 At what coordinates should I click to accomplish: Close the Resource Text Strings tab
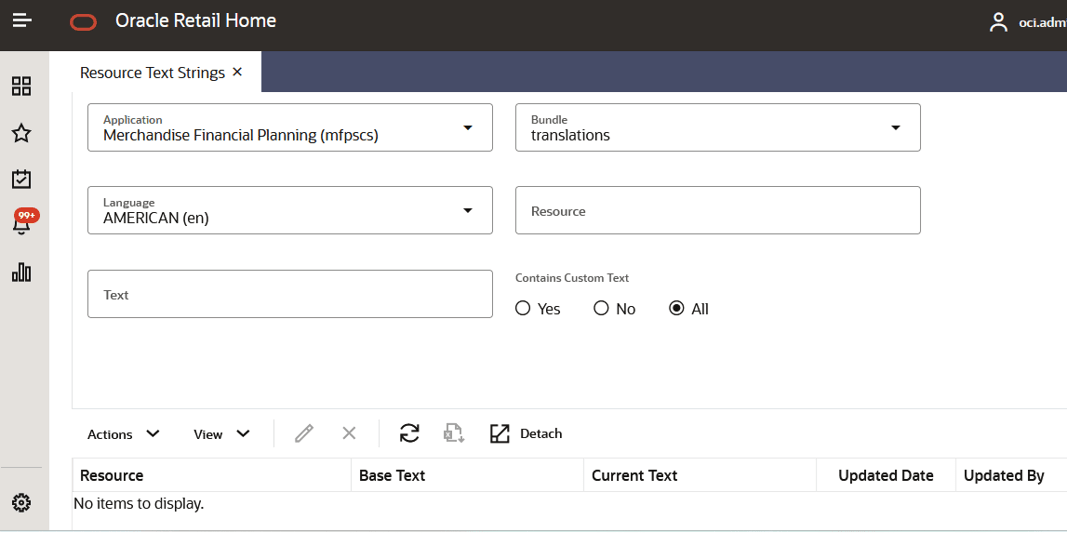pos(237,71)
